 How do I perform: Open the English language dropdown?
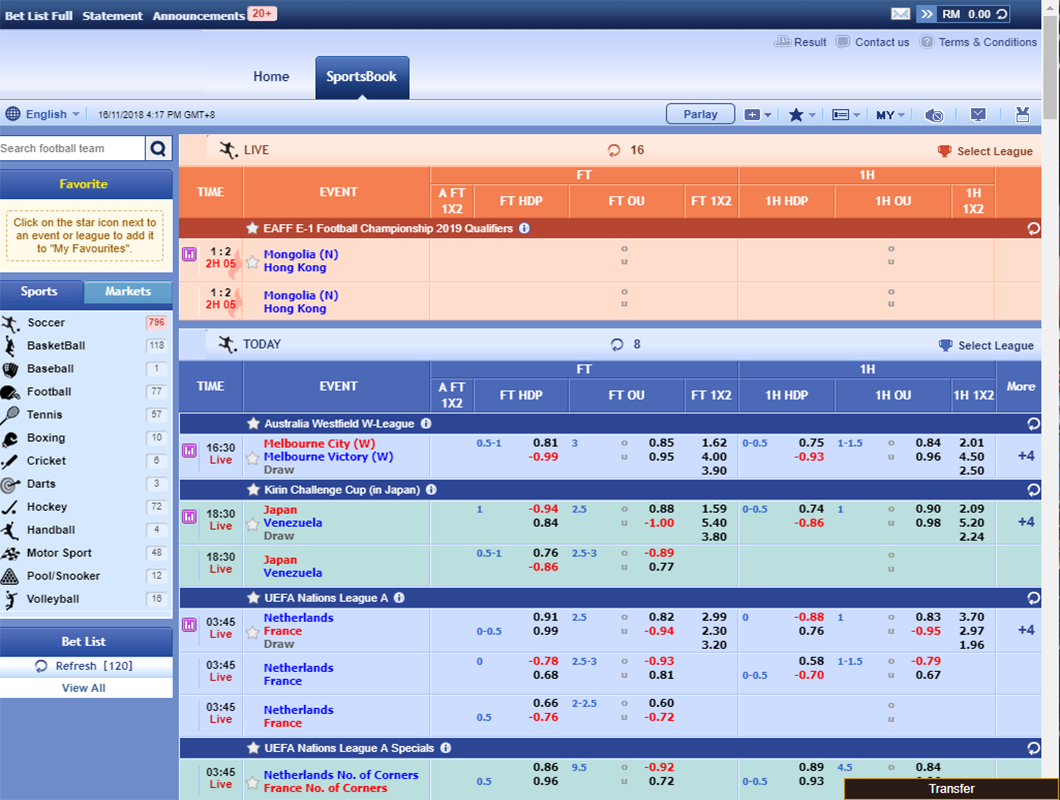[43, 114]
